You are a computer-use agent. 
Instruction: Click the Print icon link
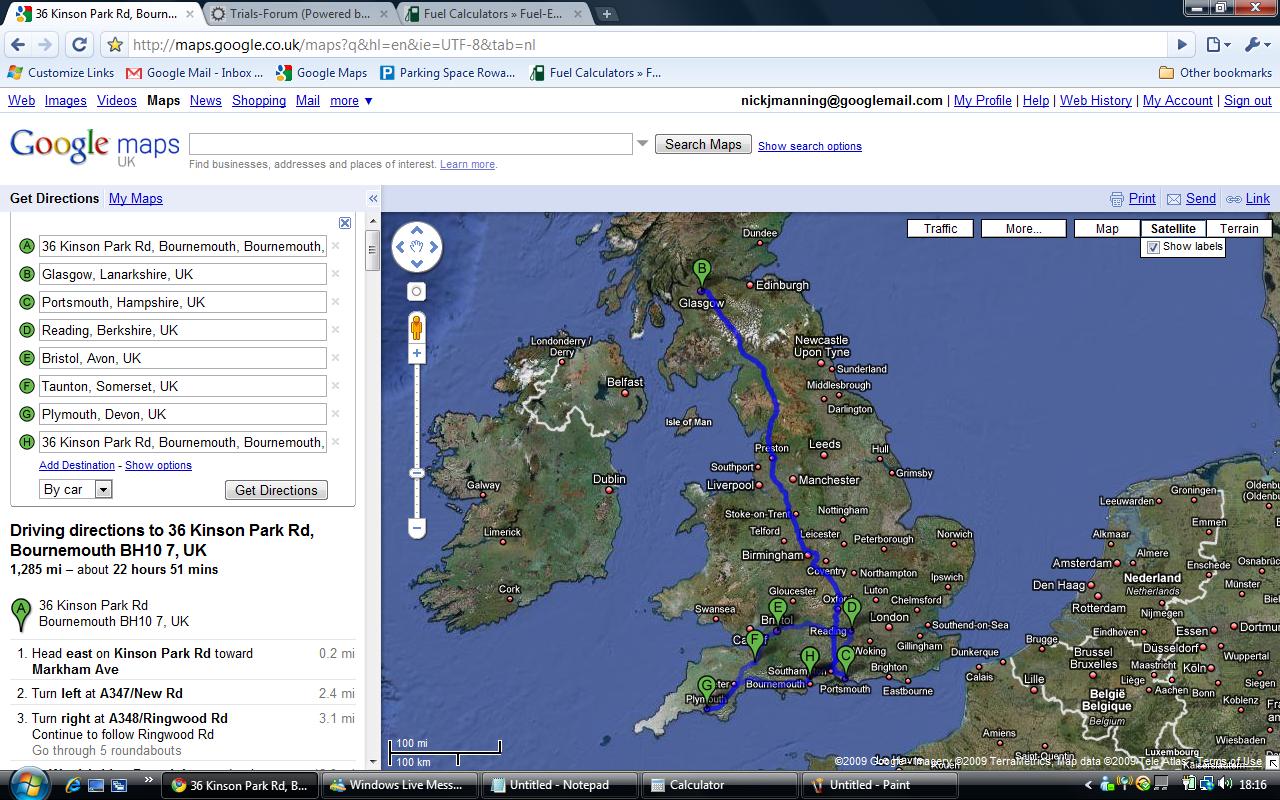coord(1133,199)
